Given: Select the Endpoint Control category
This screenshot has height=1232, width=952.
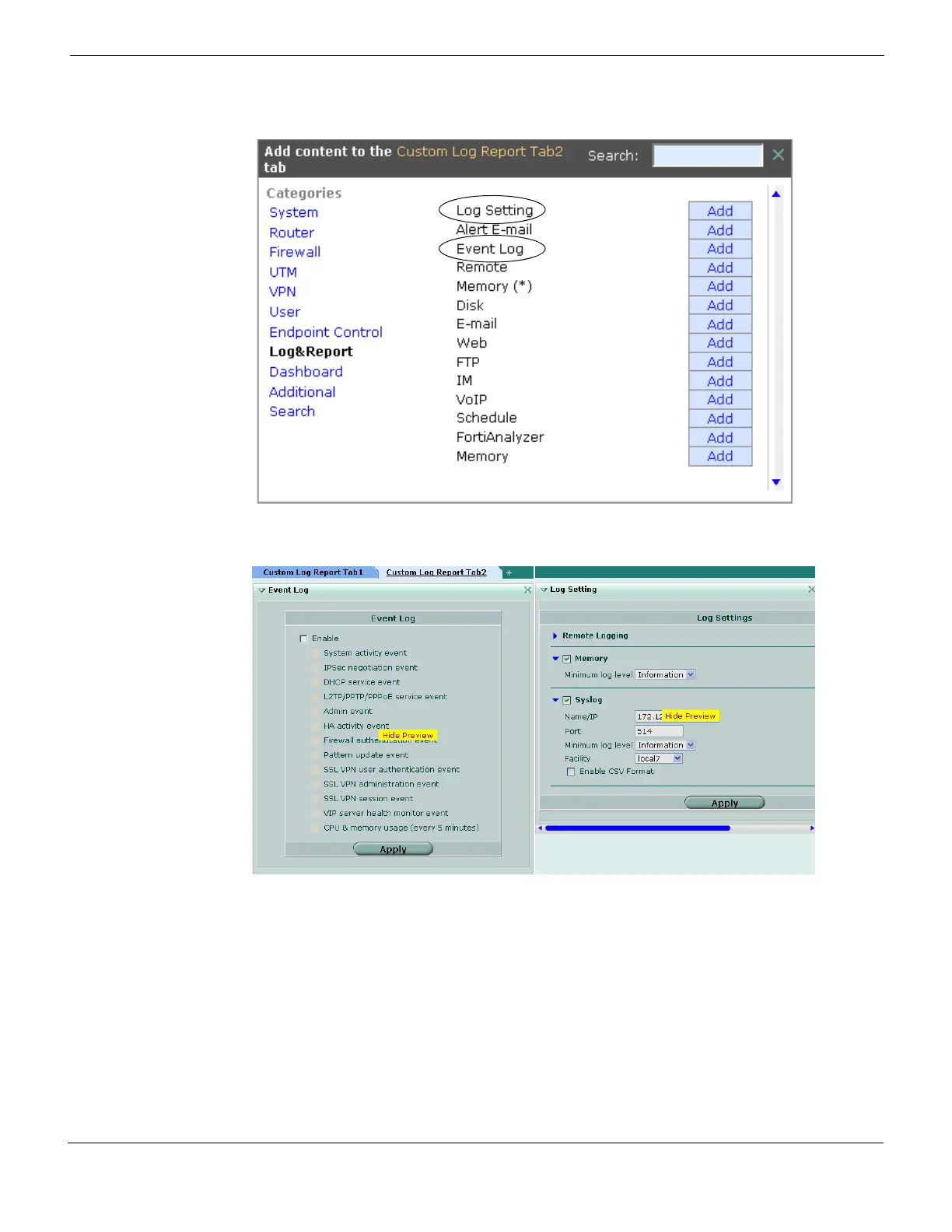Looking at the screenshot, I should (326, 332).
